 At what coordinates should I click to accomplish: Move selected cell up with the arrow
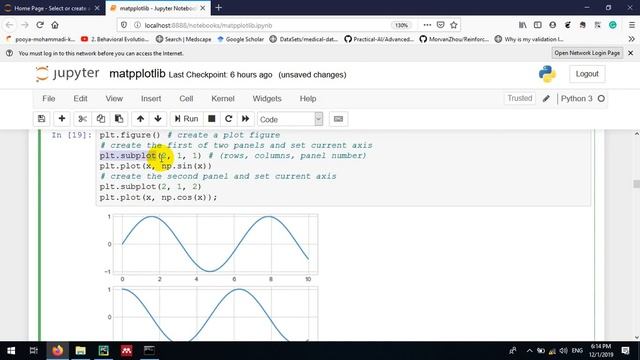(x=140, y=119)
